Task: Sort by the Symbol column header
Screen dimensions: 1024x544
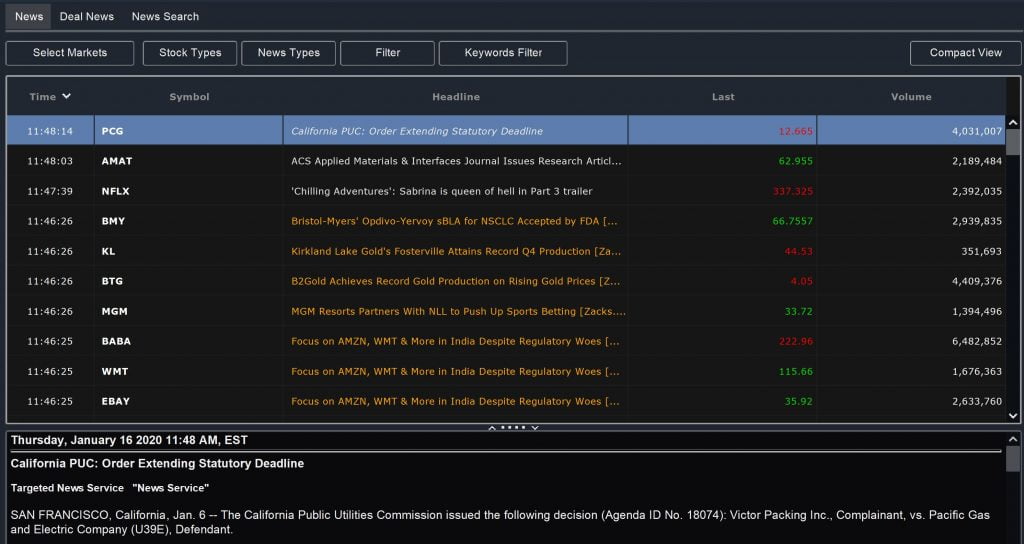Action: (189, 97)
